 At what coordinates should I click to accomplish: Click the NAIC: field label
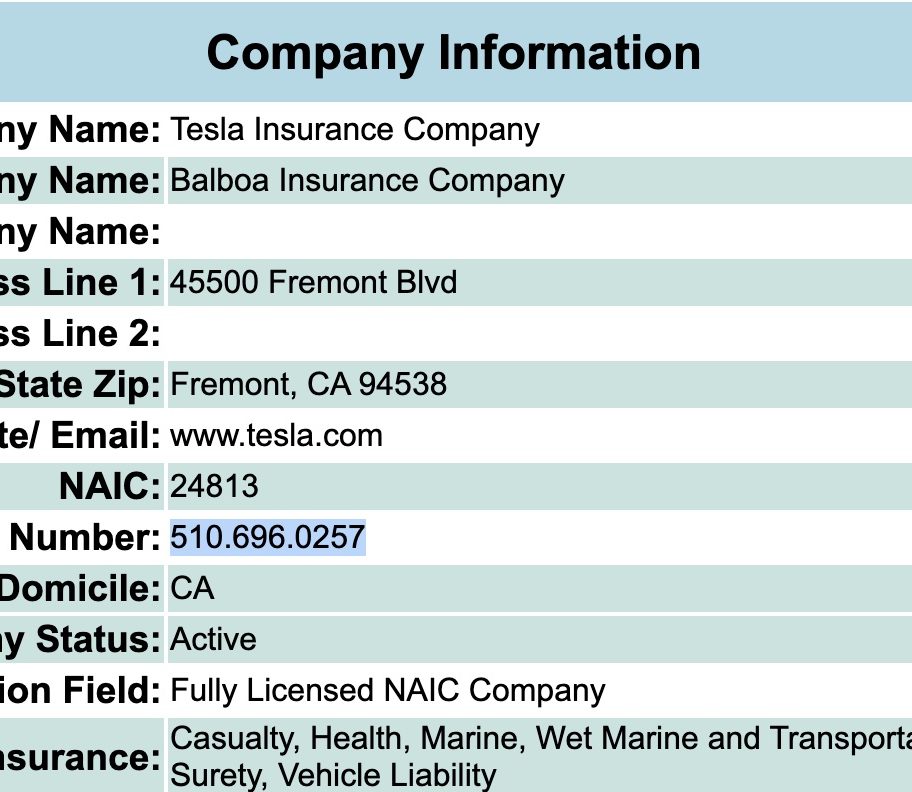[110, 486]
